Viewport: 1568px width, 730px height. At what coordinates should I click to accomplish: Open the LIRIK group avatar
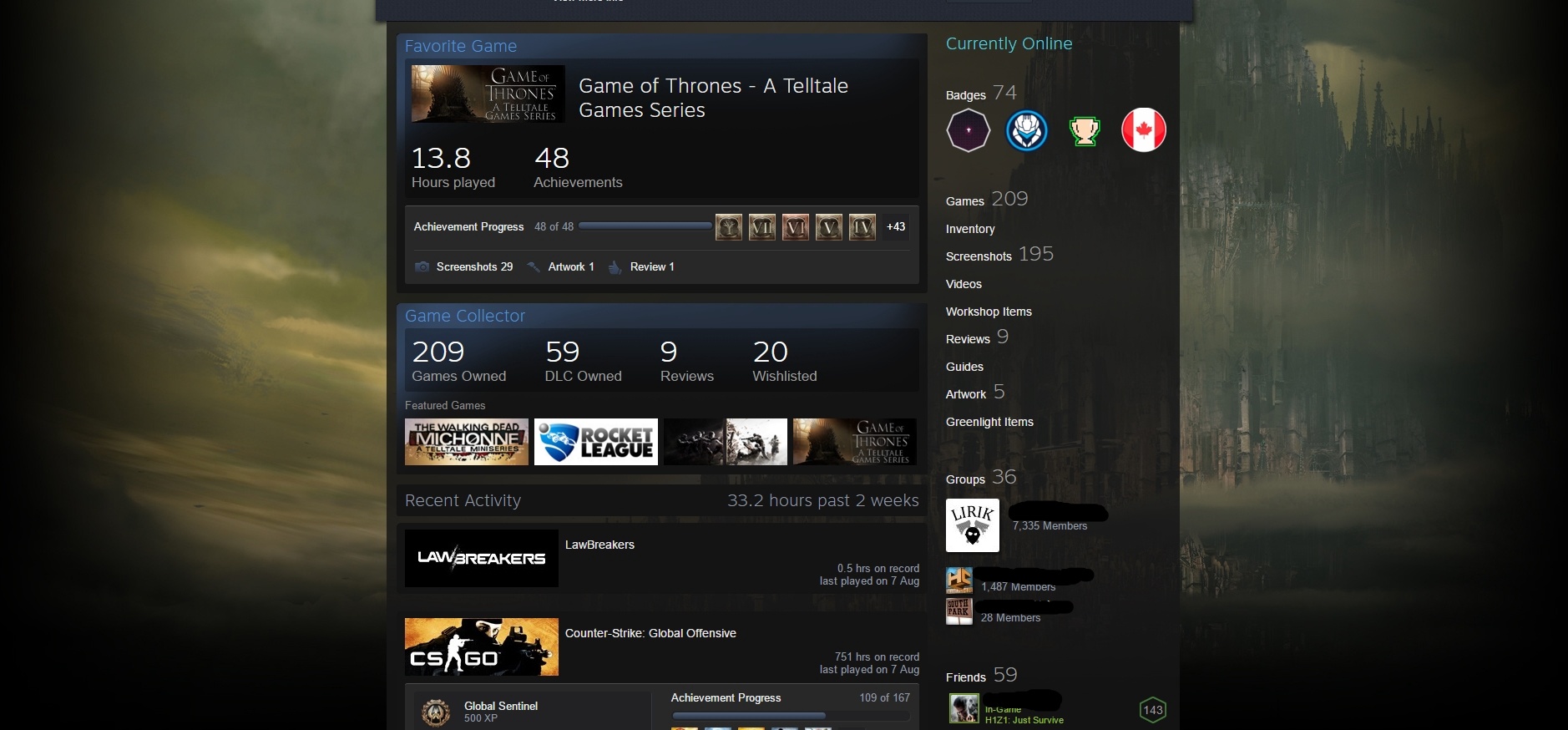tap(973, 525)
